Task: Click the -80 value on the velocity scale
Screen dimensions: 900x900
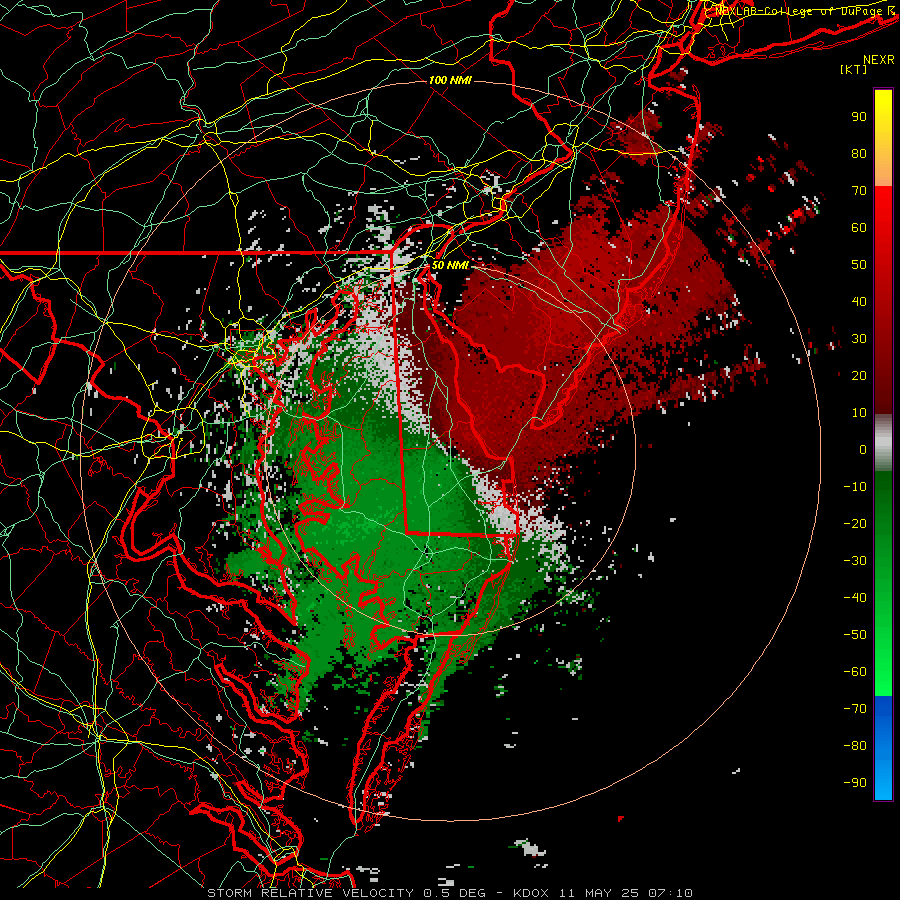Action: coord(855,746)
